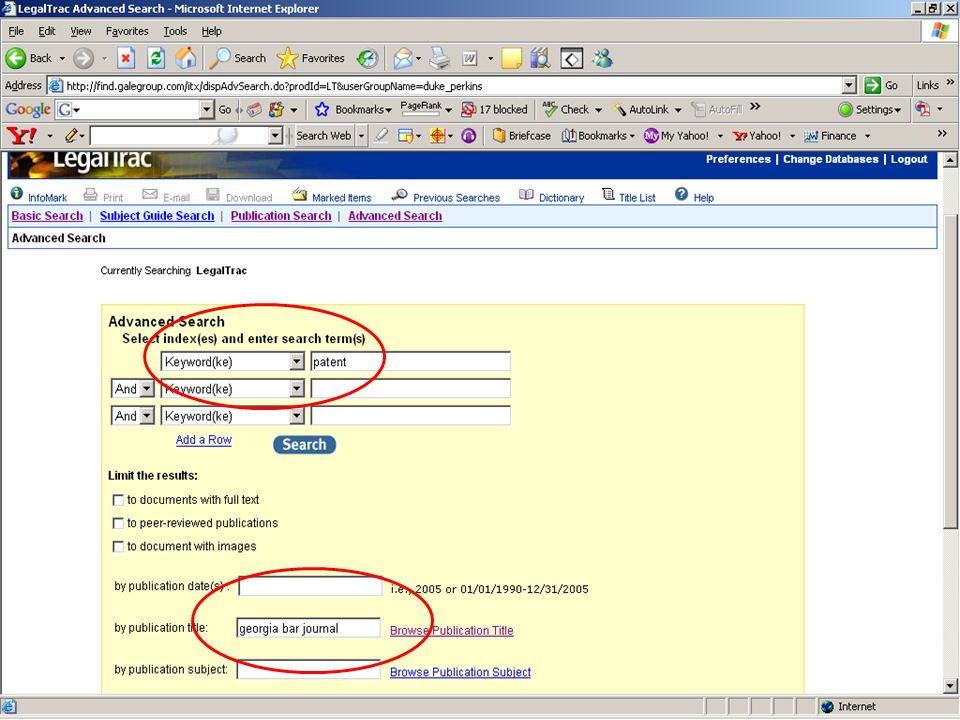Go to the Home page icon
Image resolution: width=960 pixels, height=720 pixels.
[186, 58]
